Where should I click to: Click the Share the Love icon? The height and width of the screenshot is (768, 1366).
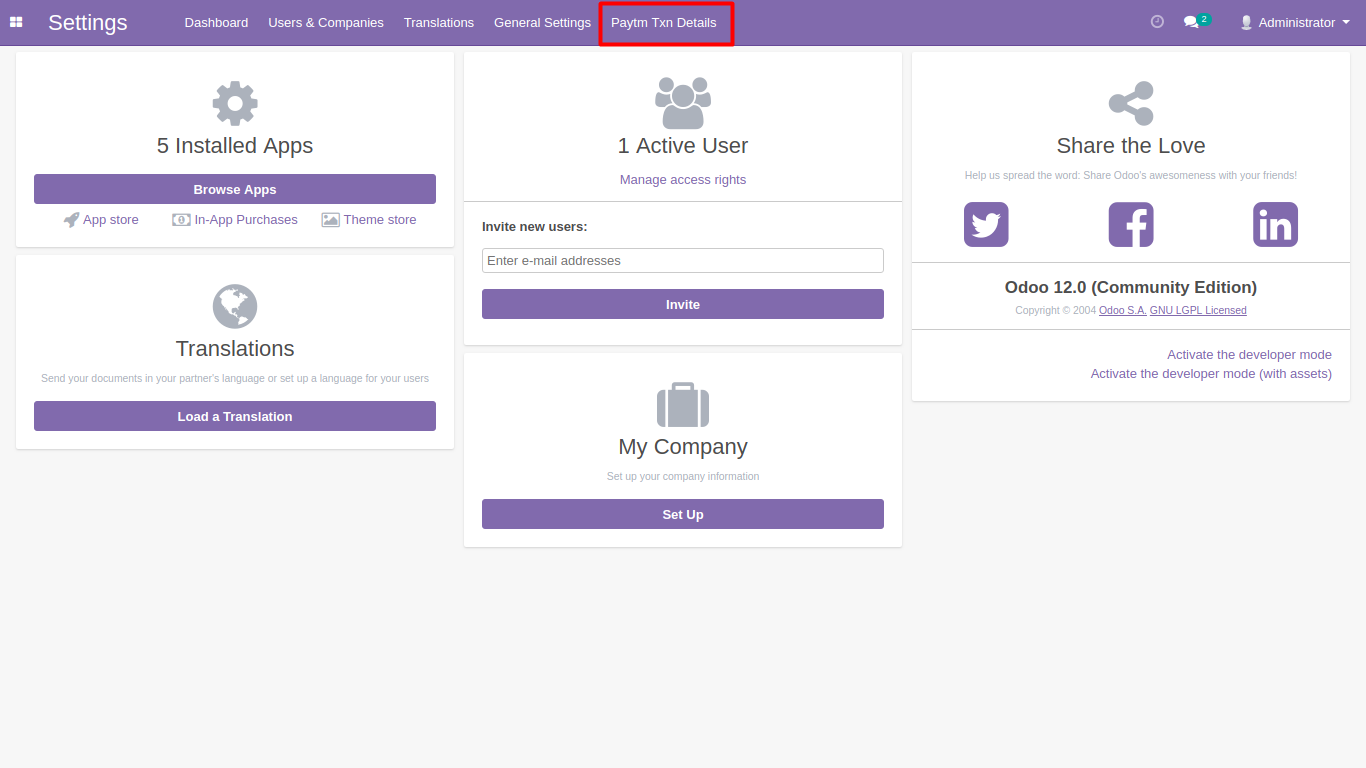pos(1130,102)
